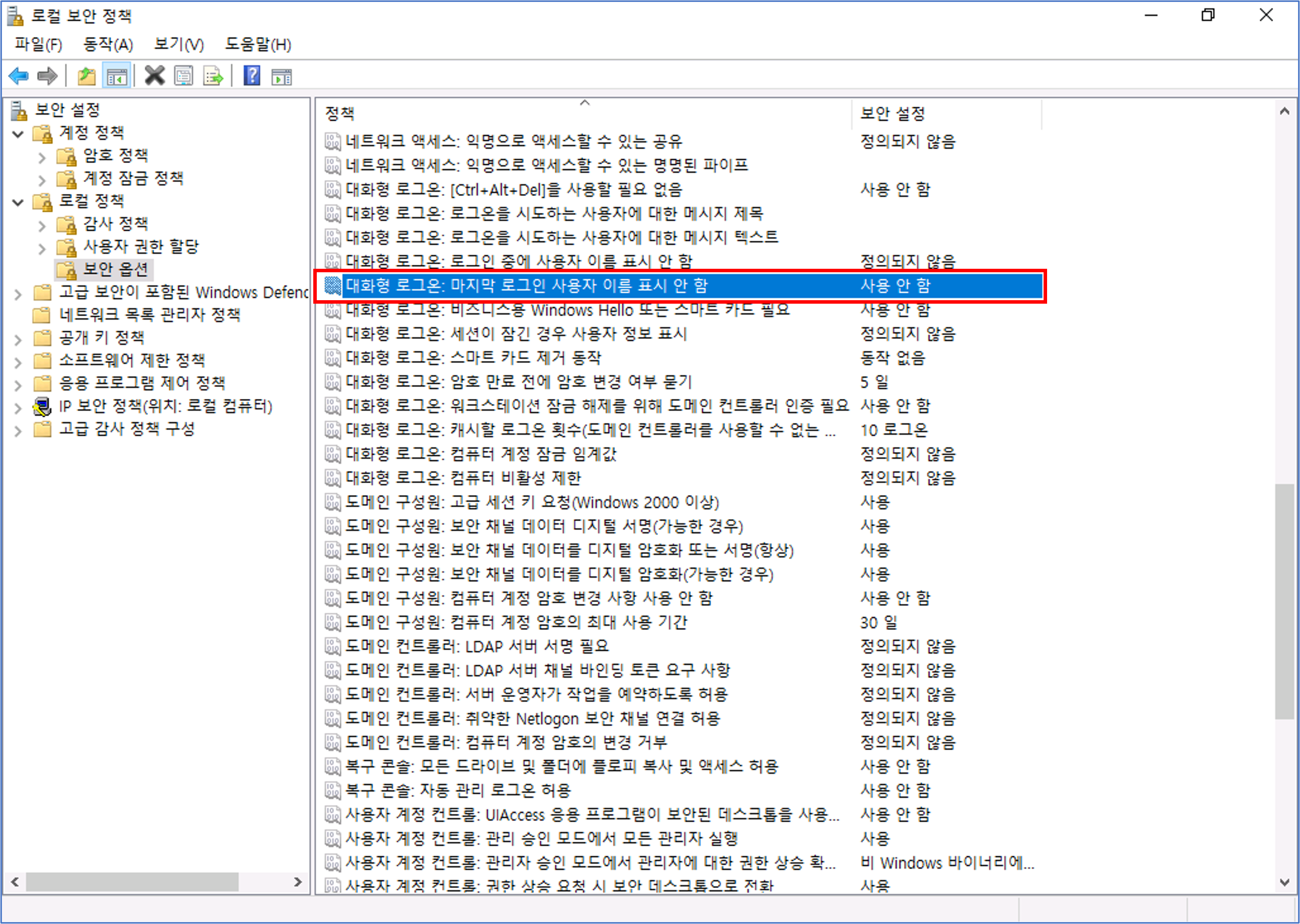Click the Export list toolbar icon
The image size is (1300, 924).
(214, 76)
